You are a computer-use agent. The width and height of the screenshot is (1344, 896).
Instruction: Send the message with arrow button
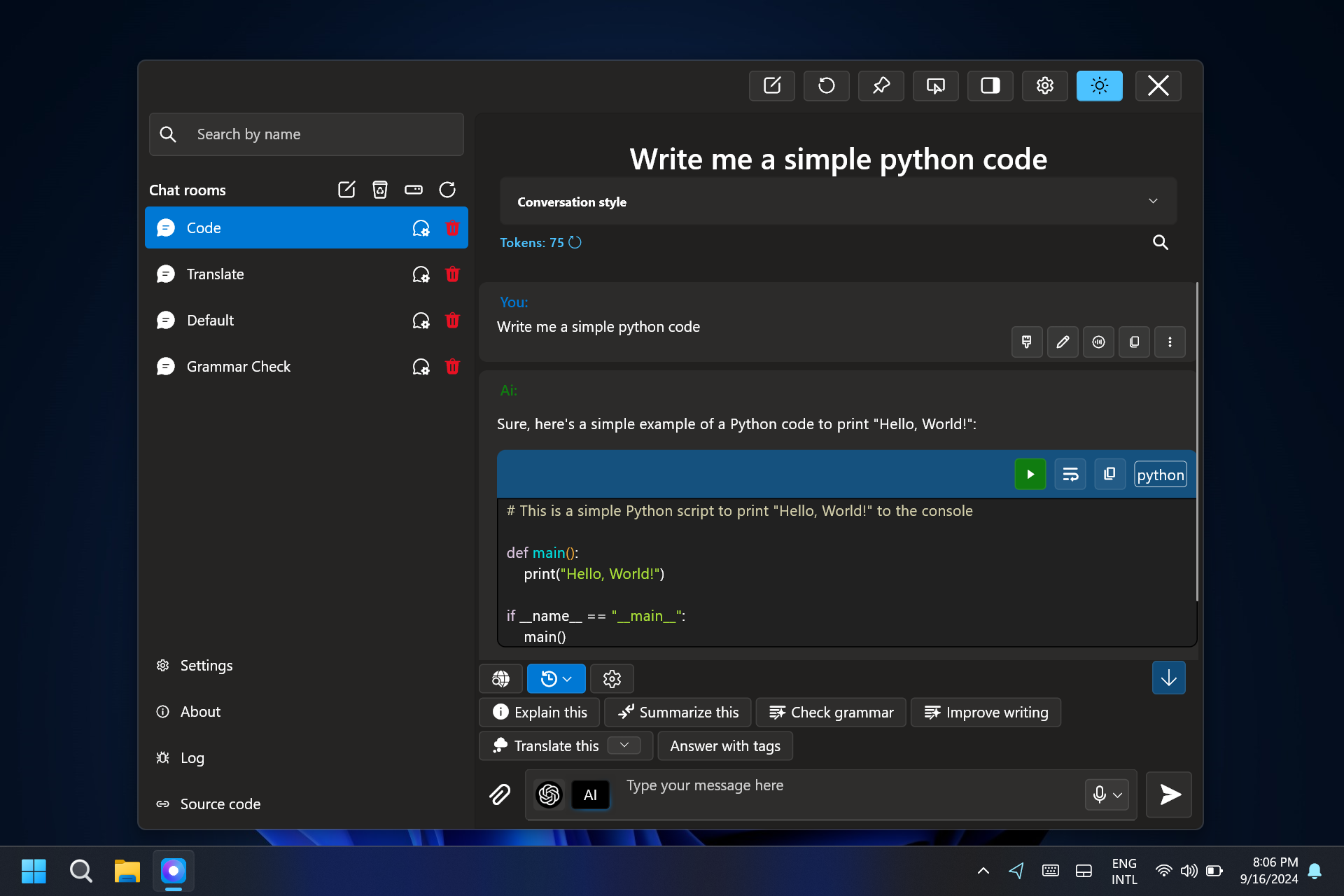(x=1169, y=794)
